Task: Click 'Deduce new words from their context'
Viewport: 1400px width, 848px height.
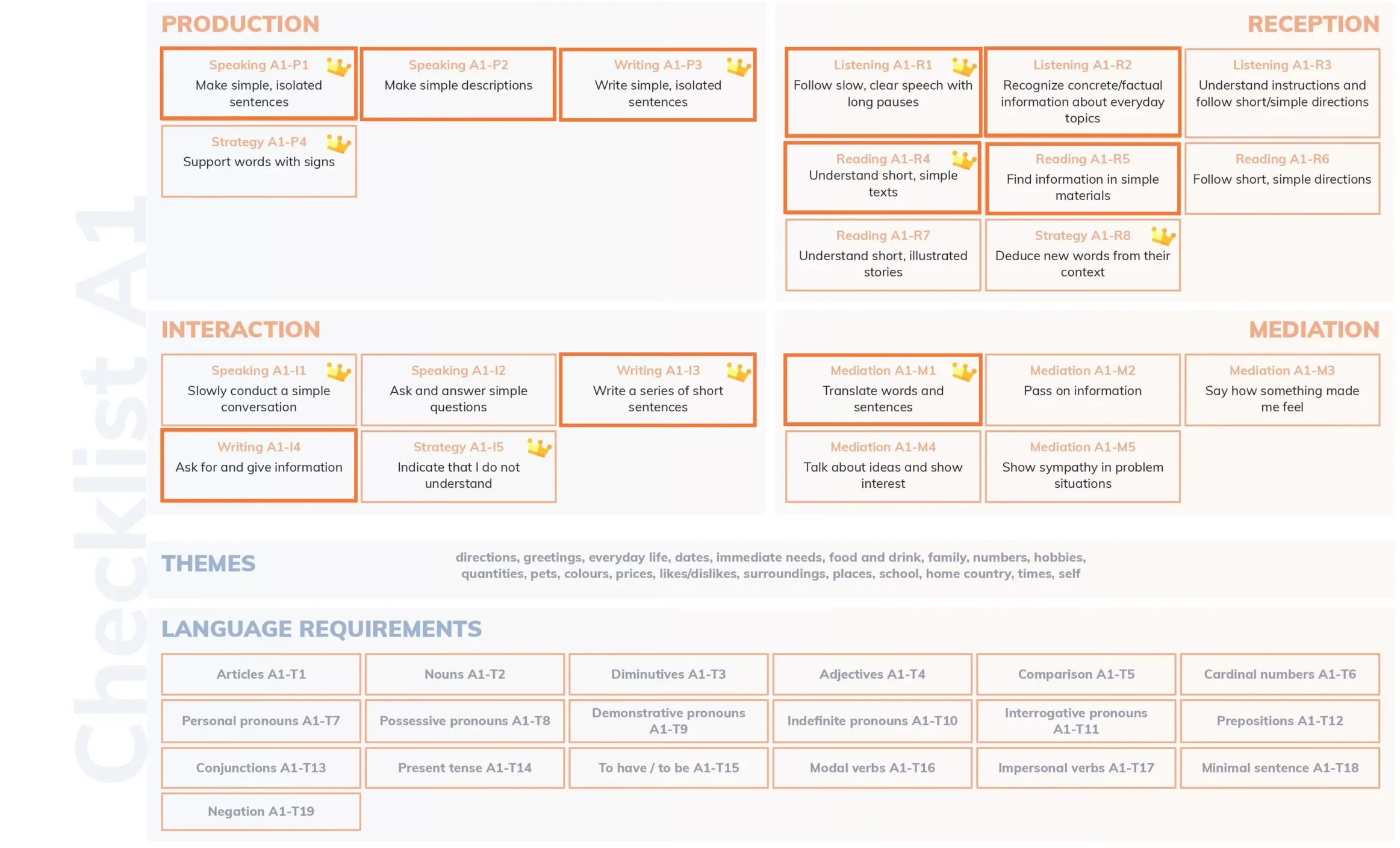Action: coord(1082,264)
